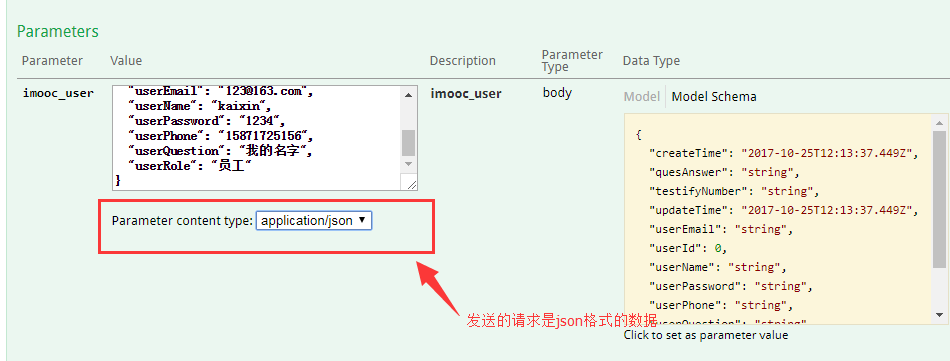Image resolution: width=950 pixels, height=361 pixels.
Task: Click the "userRole": "员工" line
Action: tap(189, 165)
